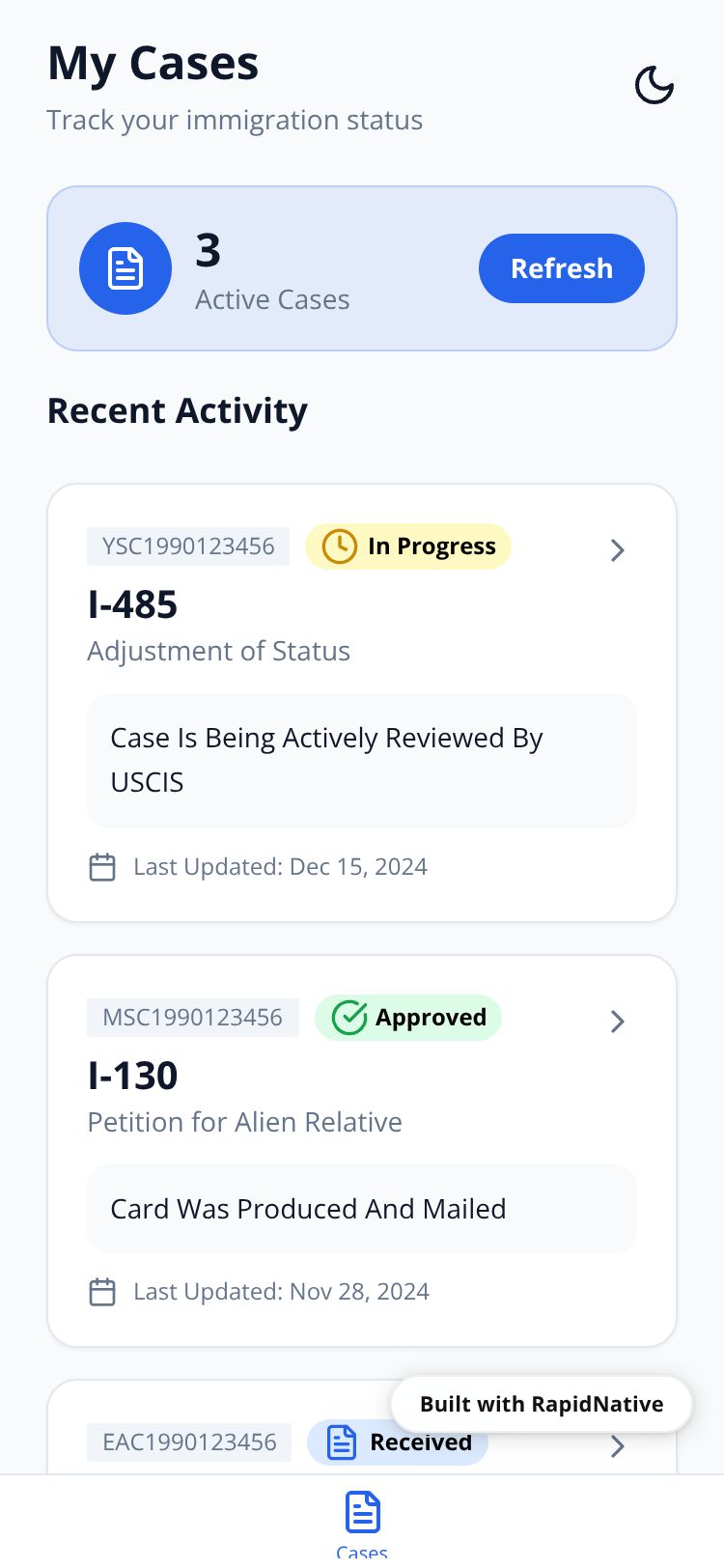The image size is (724, 1568).
Task: Toggle dark mode with the moon icon
Action: 654,85
